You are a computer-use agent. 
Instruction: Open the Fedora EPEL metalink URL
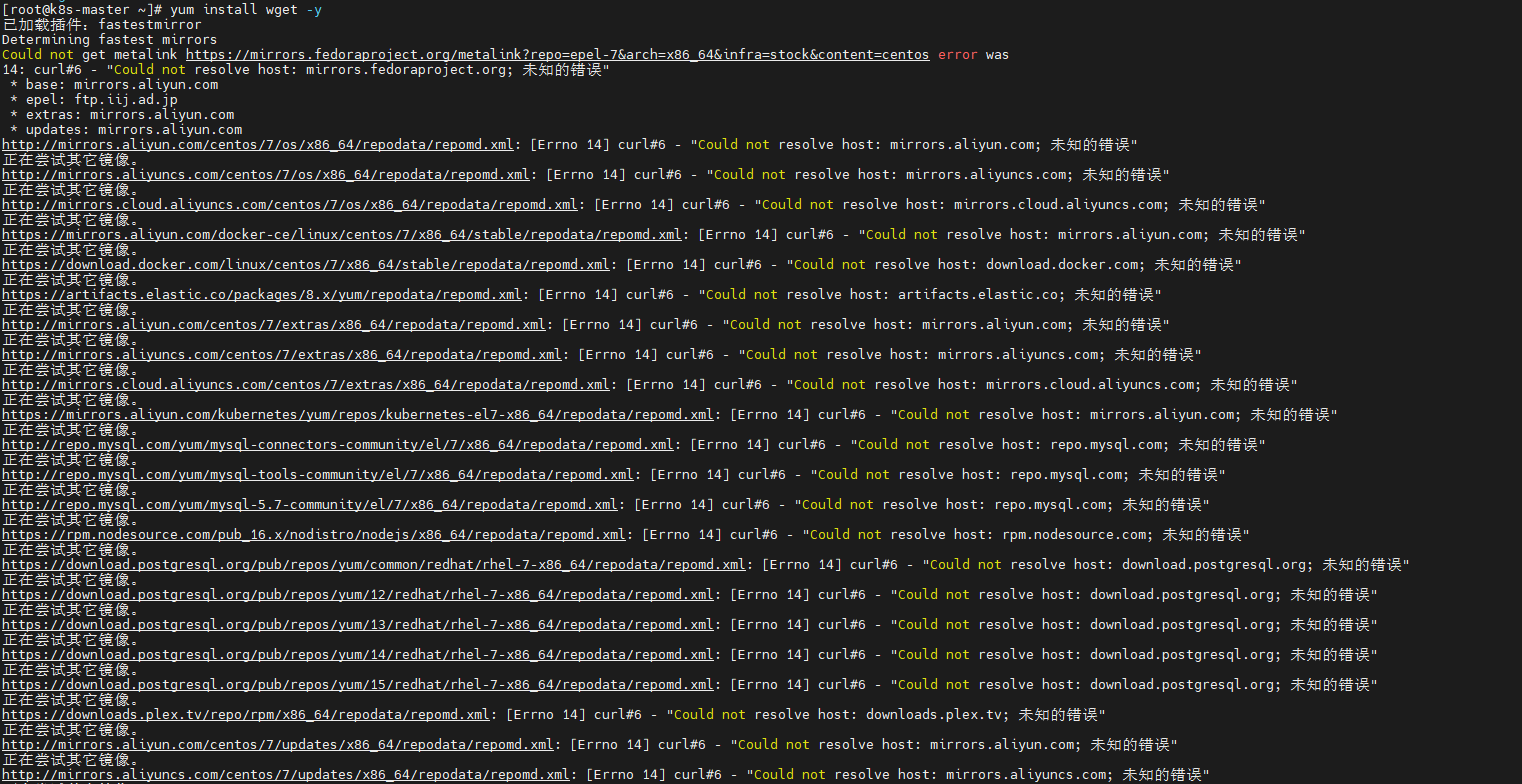557,54
